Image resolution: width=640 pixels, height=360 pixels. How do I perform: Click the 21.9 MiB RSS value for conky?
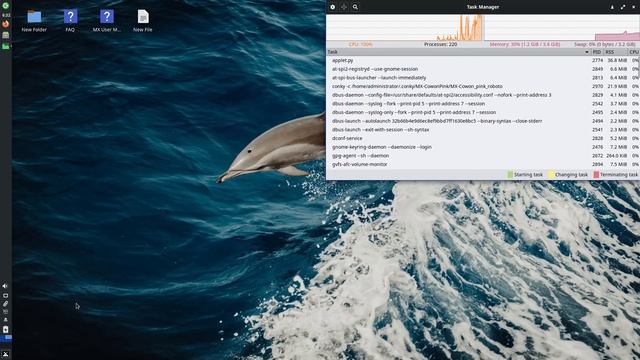pyautogui.click(x=617, y=86)
